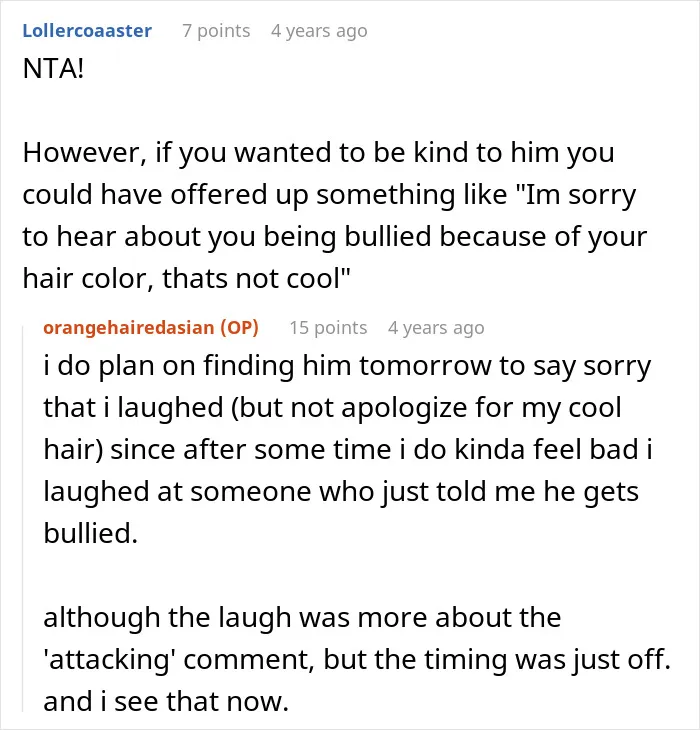Click the line starting "could have offered up"
This screenshot has width=700, height=730.
(329, 195)
